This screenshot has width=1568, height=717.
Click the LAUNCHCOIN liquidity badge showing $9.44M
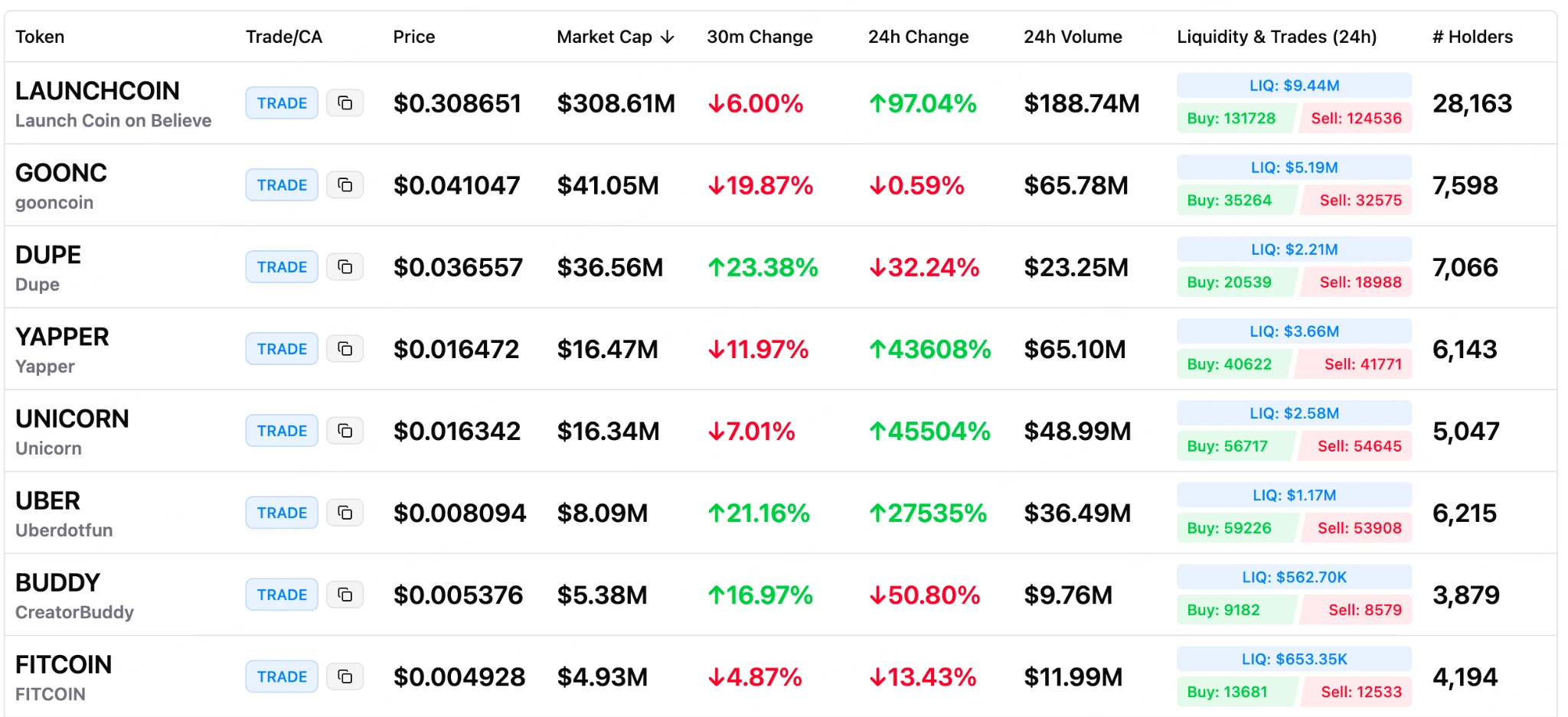point(1294,86)
